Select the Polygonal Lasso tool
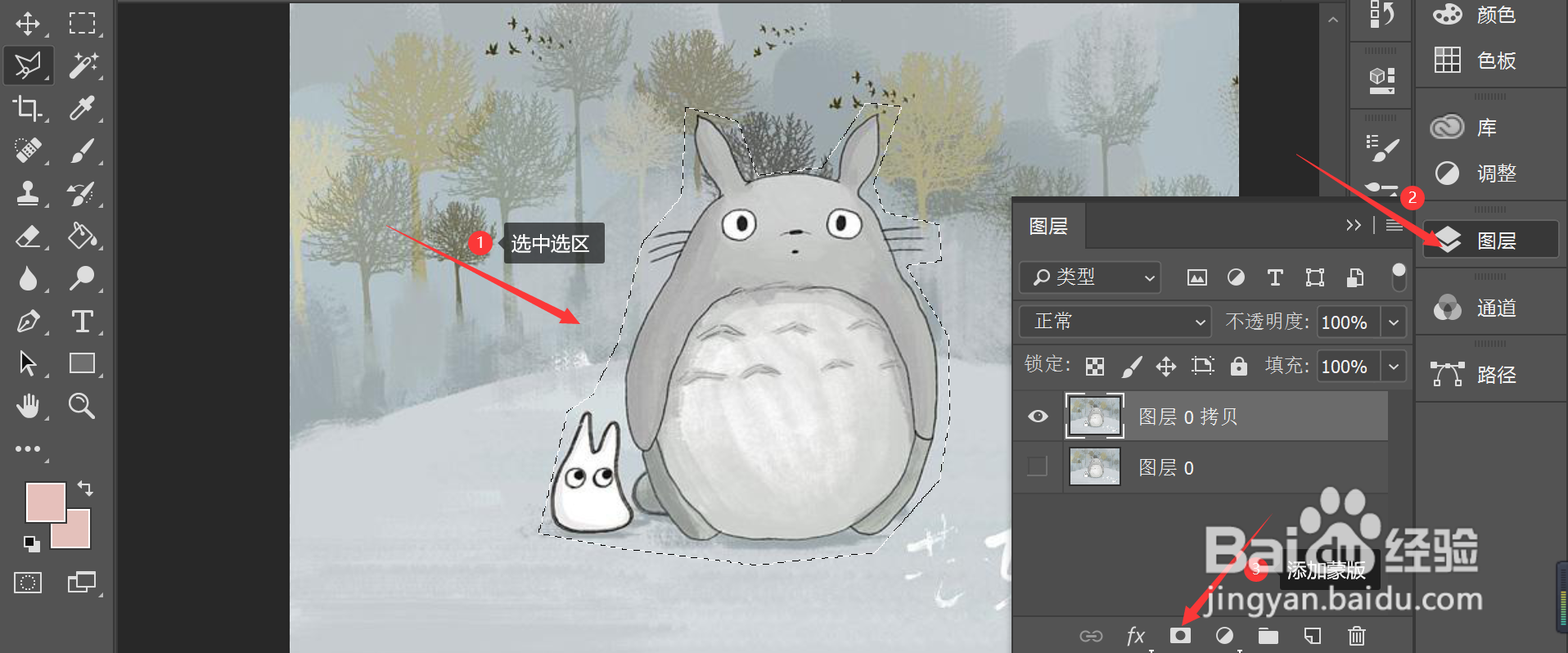Screen dimensions: 1568x653 click(x=28, y=65)
